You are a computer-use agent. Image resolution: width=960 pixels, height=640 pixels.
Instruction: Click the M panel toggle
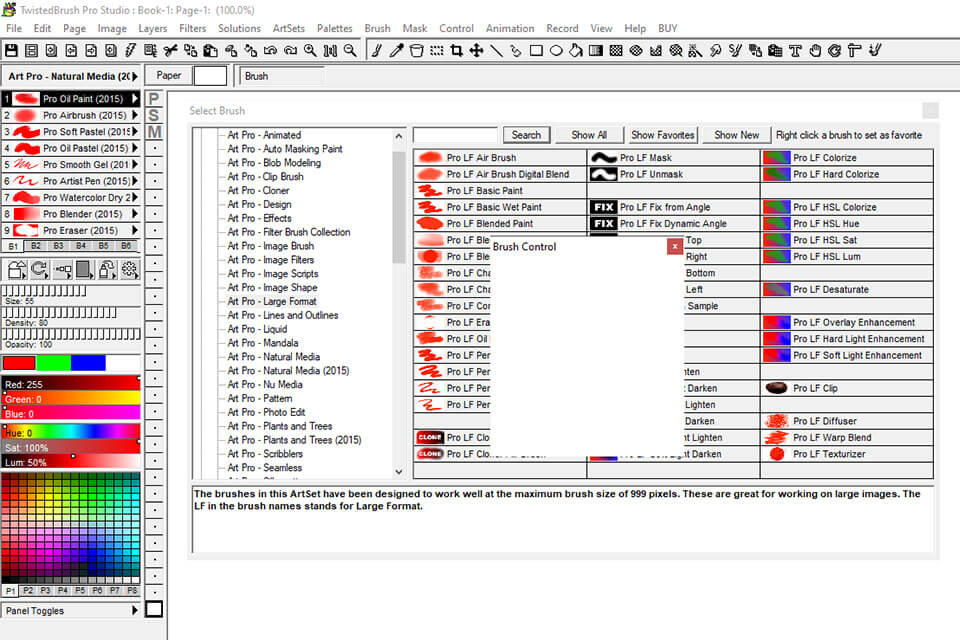[x=154, y=132]
